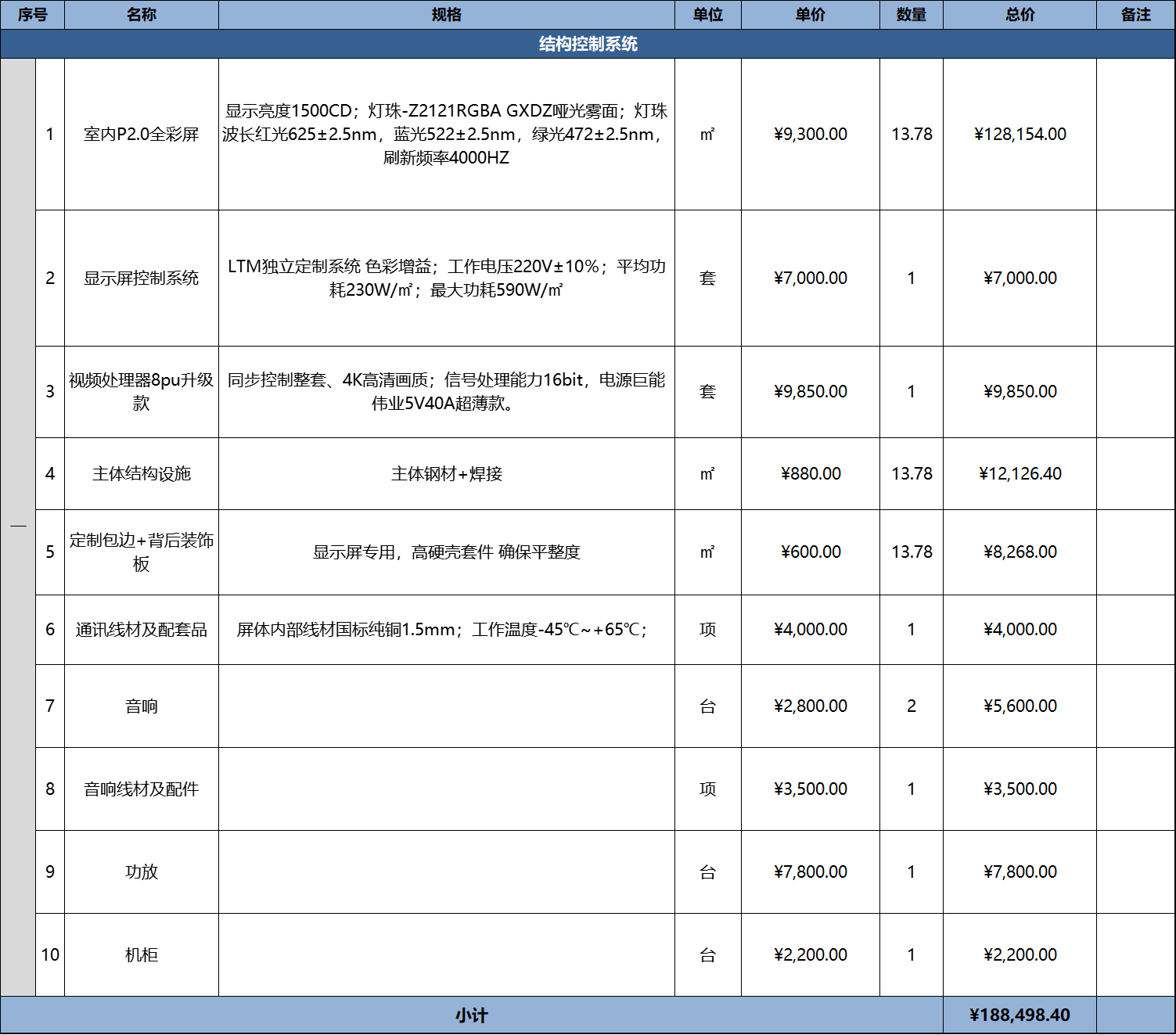Select the unit price cell of 机柜

click(811, 955)
